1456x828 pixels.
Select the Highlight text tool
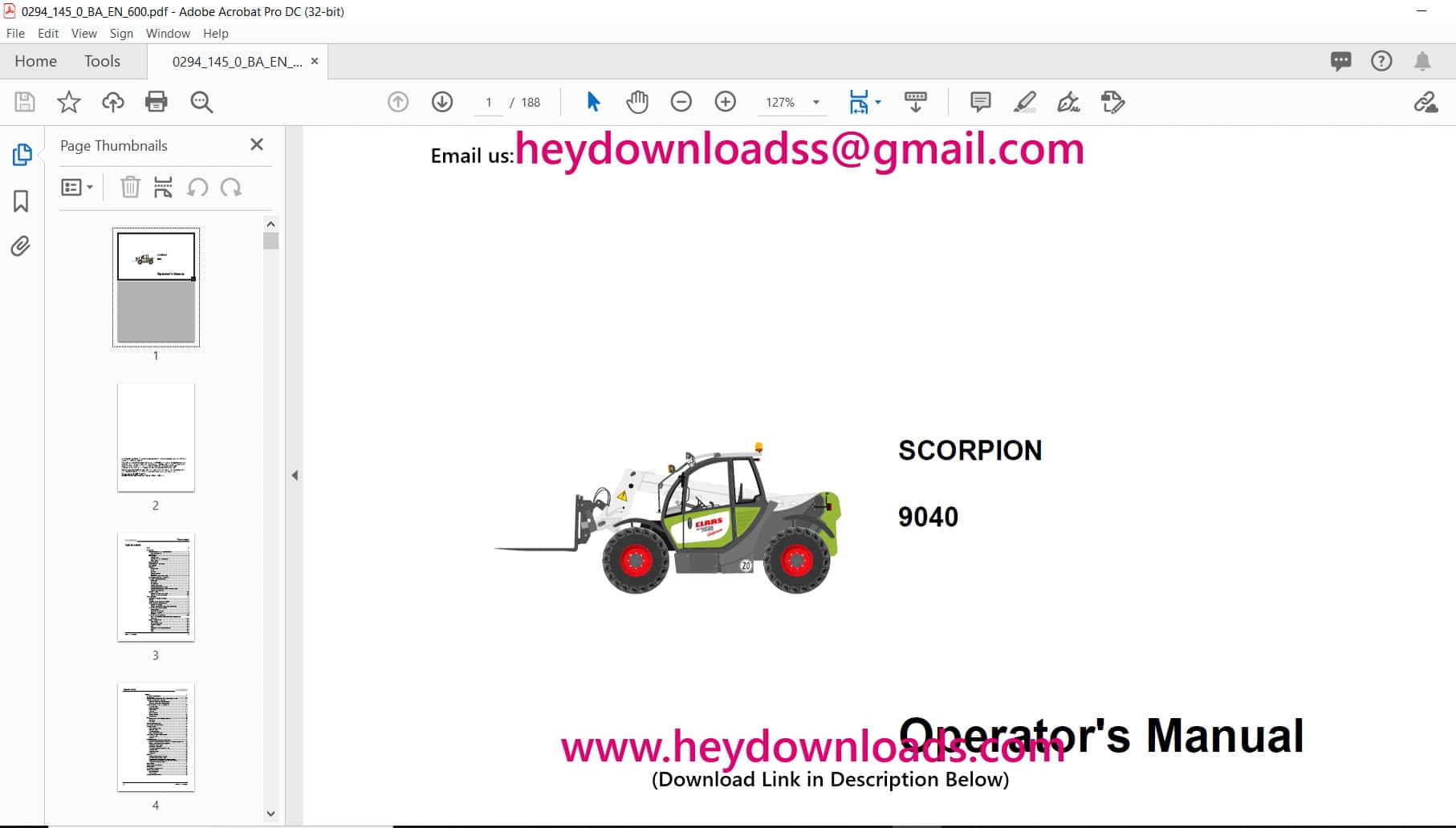(1025, 102)
